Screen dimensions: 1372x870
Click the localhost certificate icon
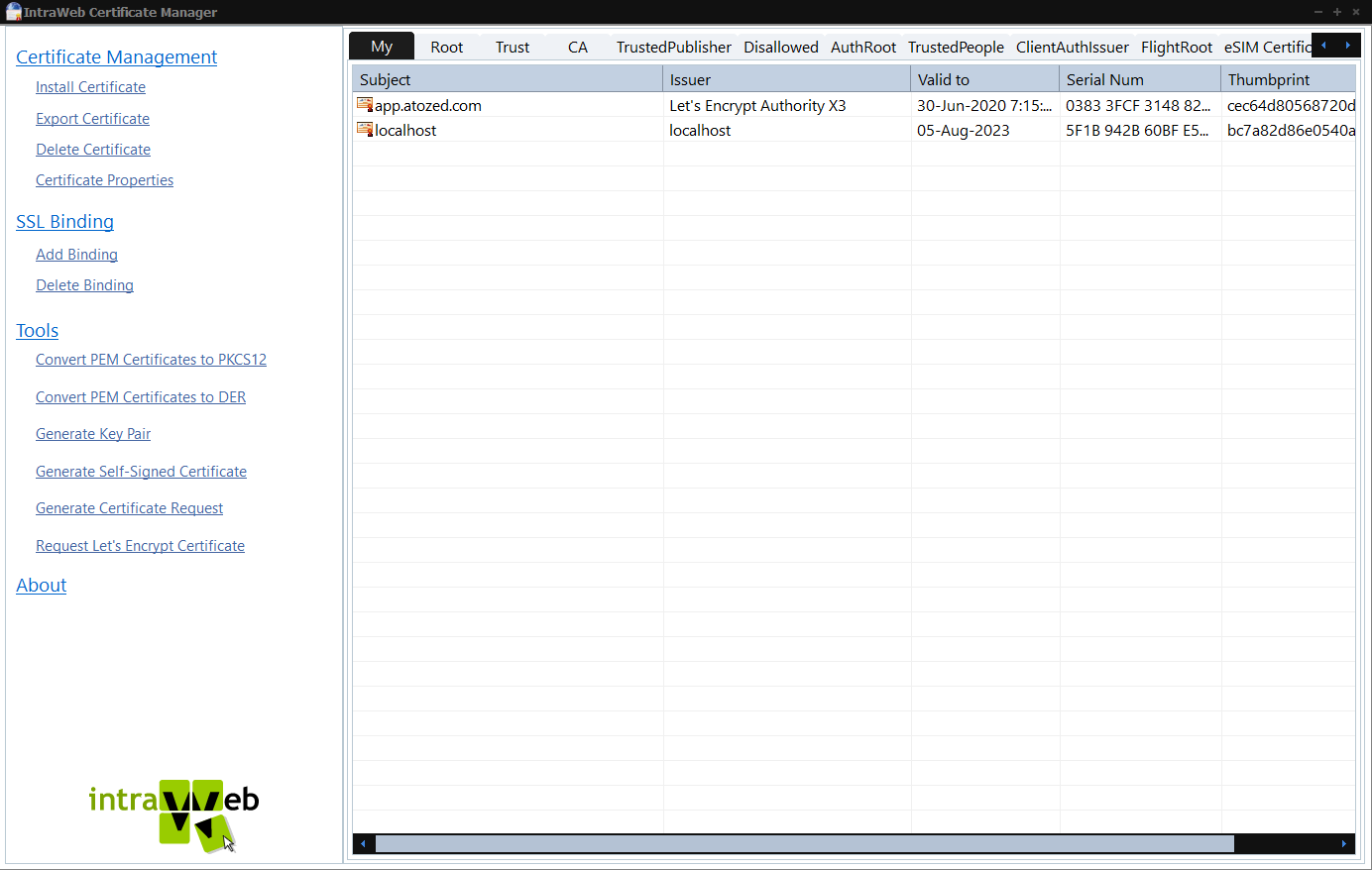tap(365, 129)
